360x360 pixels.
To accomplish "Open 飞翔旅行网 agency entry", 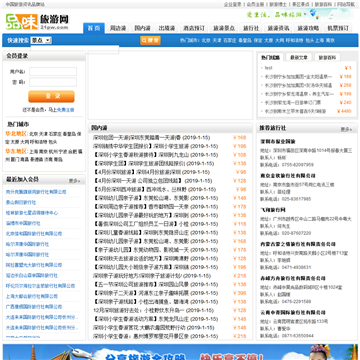I will (273, 210).
